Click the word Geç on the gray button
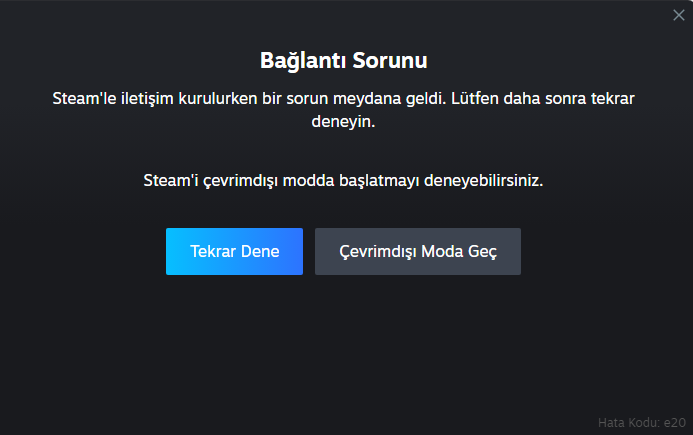Screen dimensions: 693x435 (x=482, y=251)
